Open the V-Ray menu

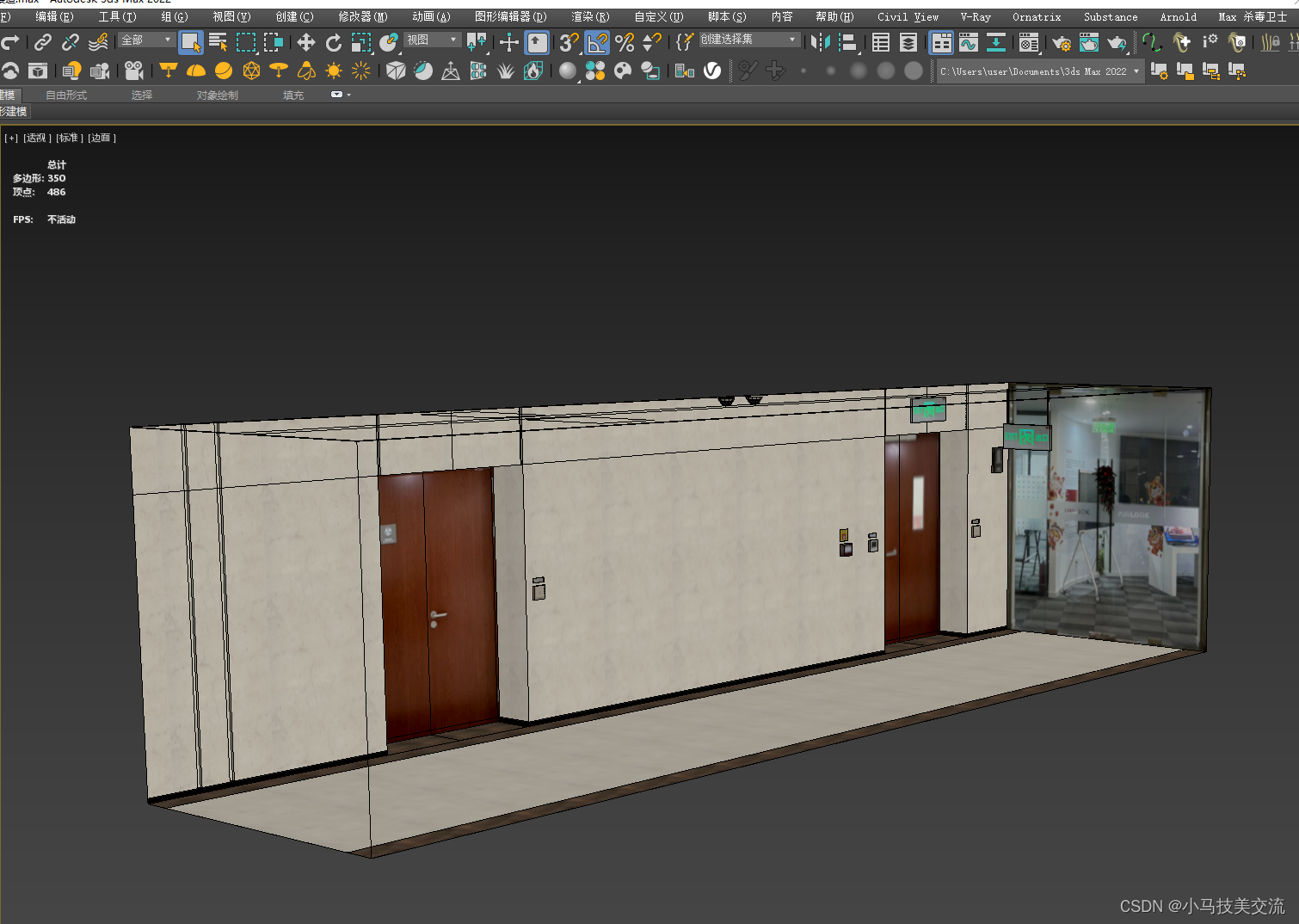pyautogui.click(x=976, y=16)
